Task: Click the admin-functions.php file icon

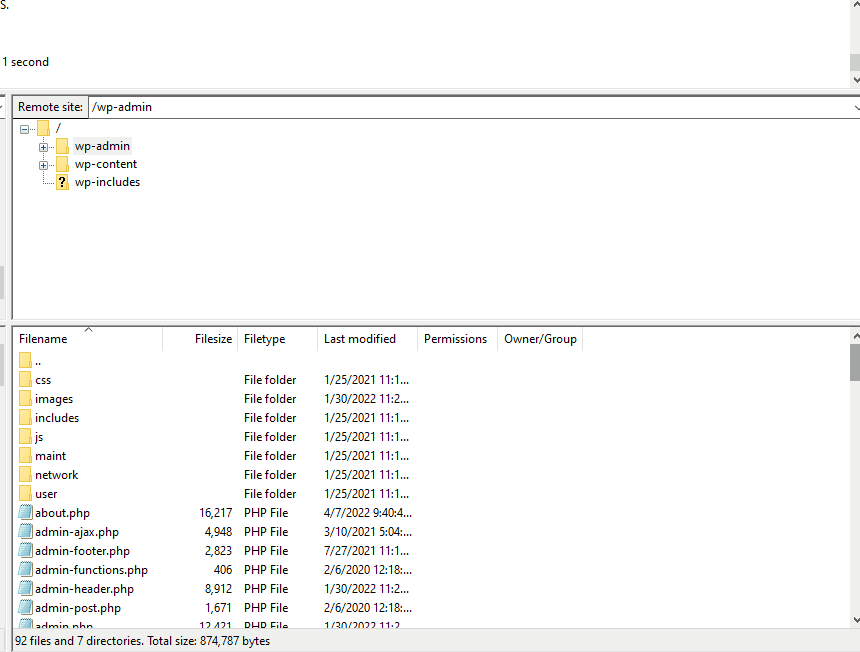Action: [25, 570]
